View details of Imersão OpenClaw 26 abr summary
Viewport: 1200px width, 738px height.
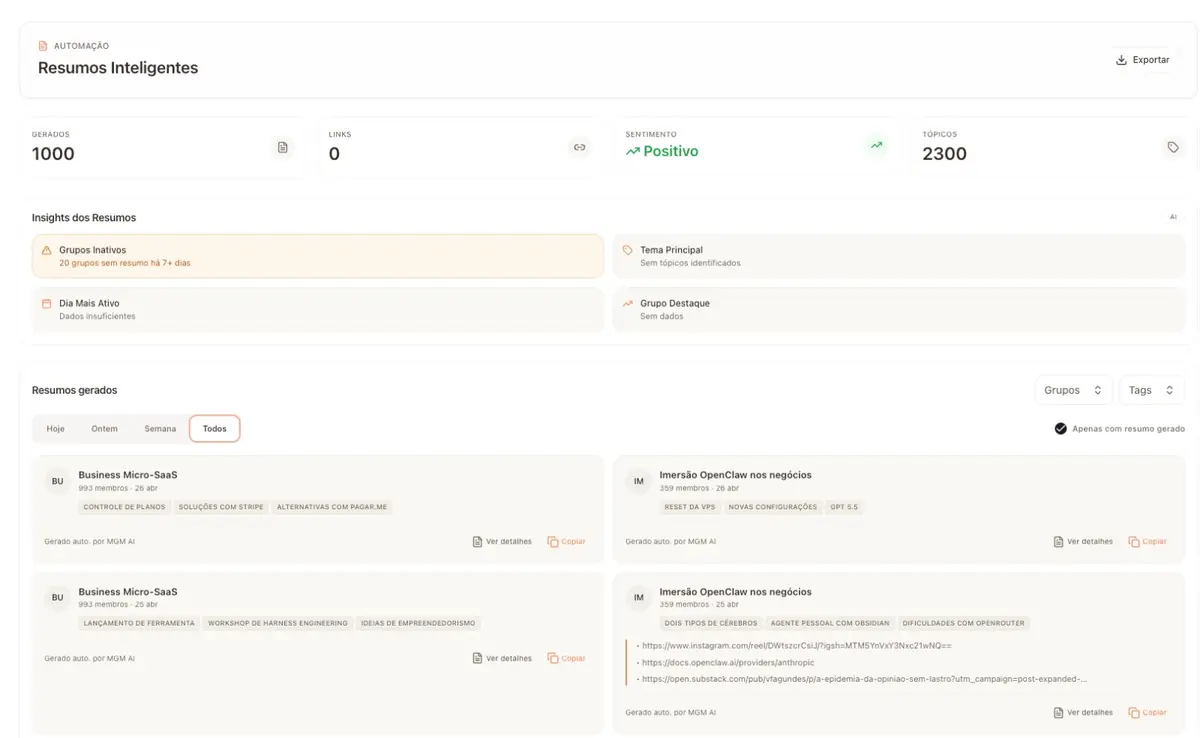pos(1083,542)
